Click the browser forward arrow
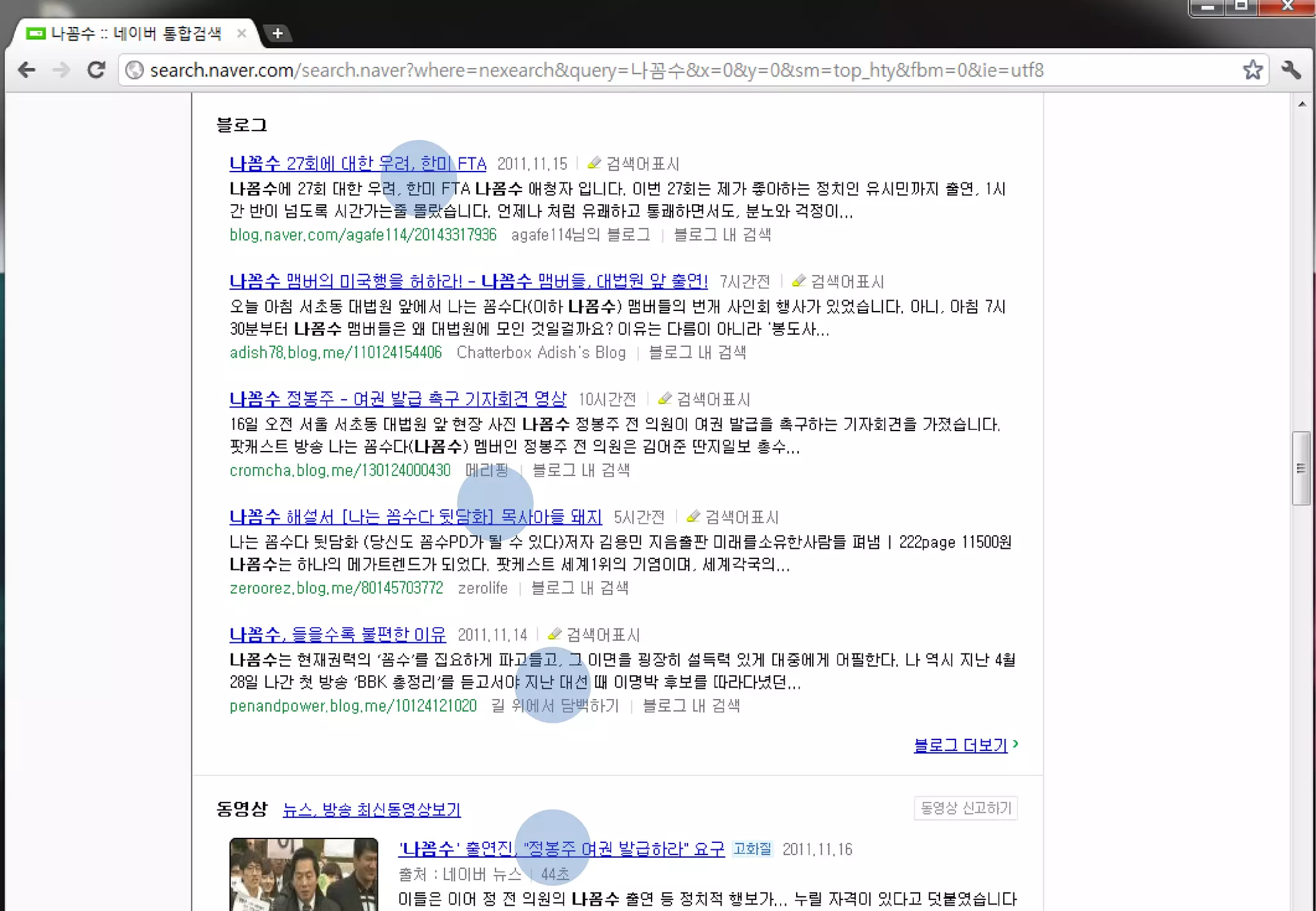This screenshot has height=911, width=1316. 62,70
